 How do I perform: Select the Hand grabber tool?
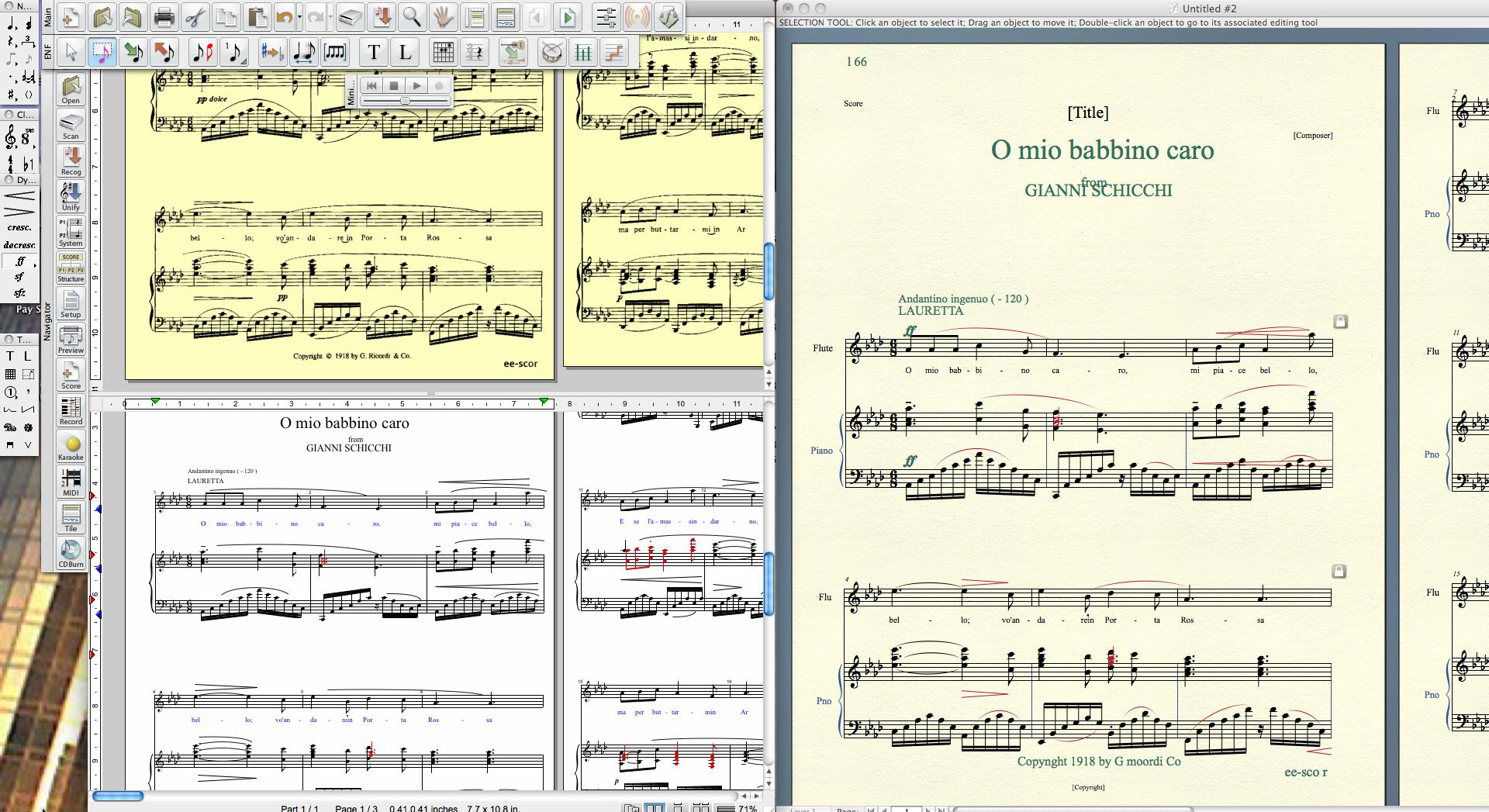(443, 16)
